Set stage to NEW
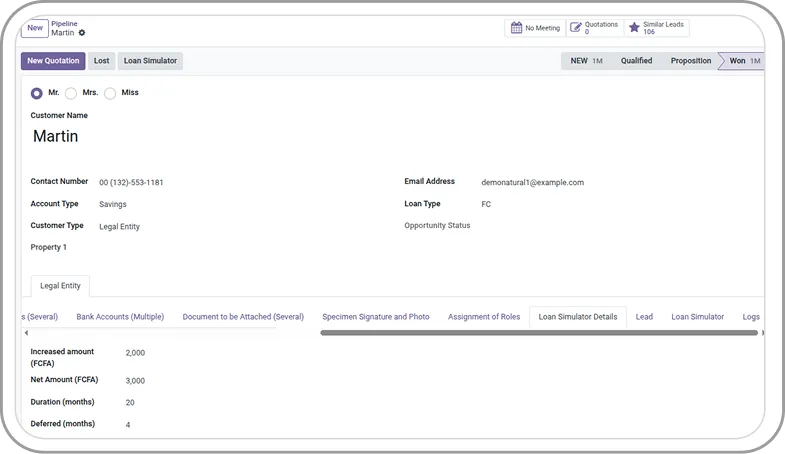Screen dimensions: 785x454 click(x=586, y=61)
